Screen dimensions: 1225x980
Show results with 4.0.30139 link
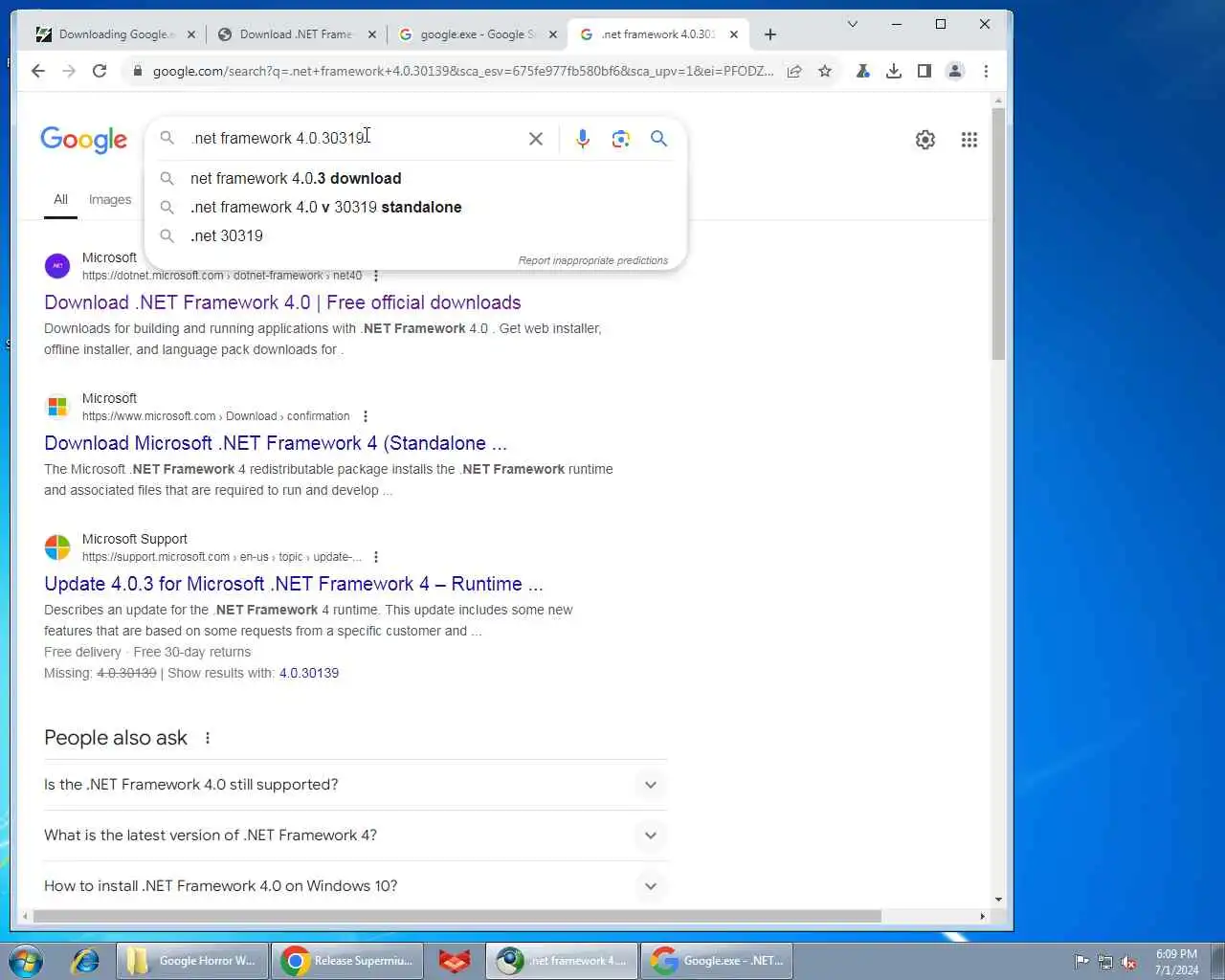(x=309, y=673)
